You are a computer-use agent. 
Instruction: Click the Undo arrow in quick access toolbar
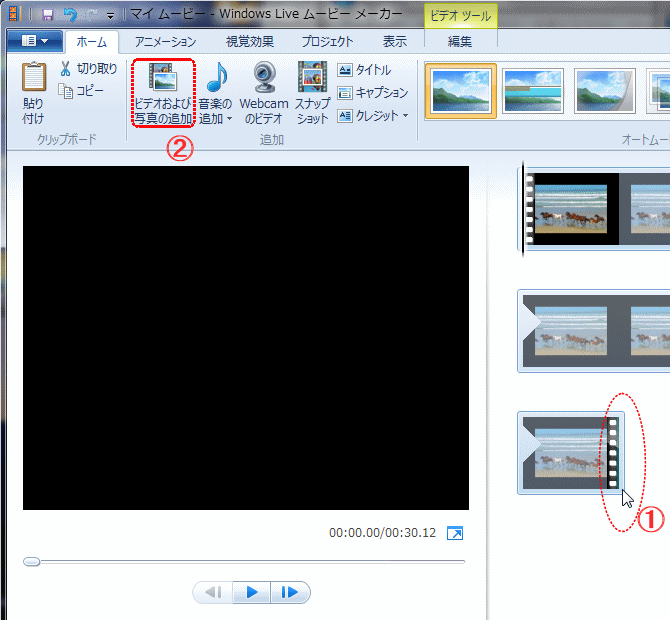(x=69, y=15)
